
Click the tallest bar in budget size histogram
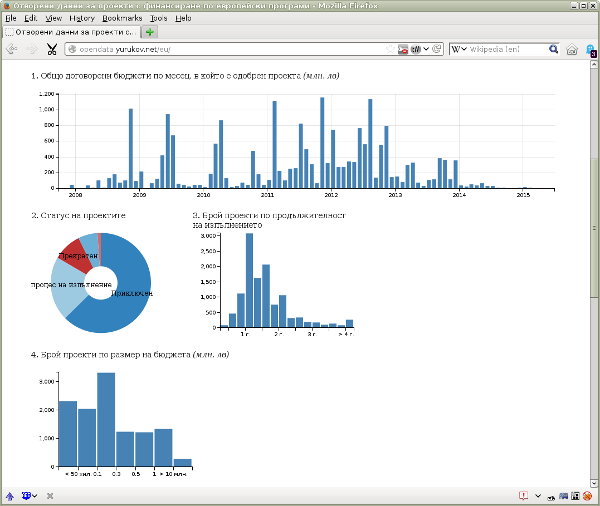coord(106,419)
